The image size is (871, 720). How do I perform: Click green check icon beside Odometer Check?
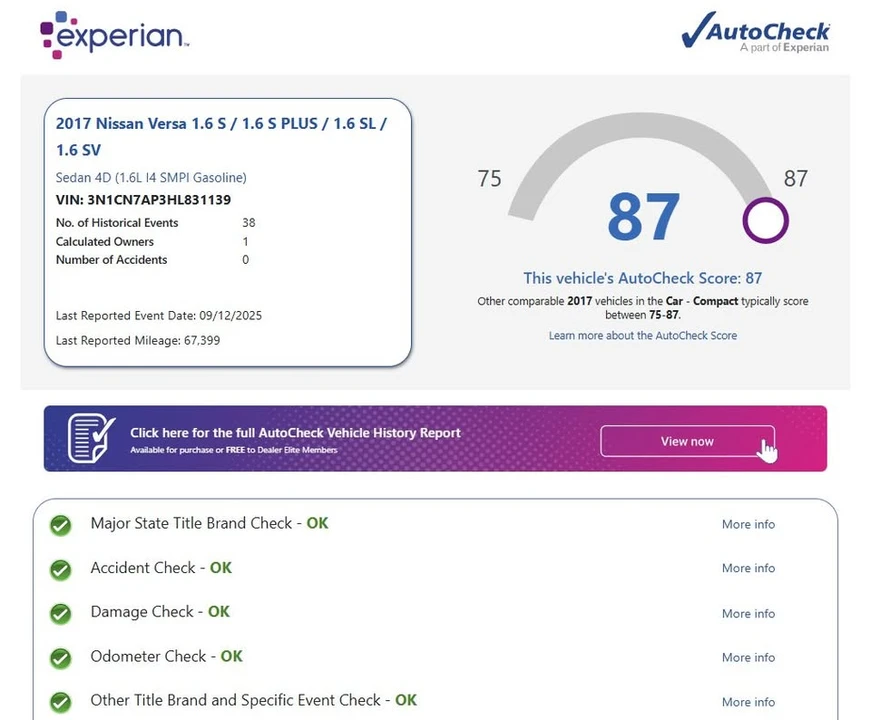click(61, 658)
